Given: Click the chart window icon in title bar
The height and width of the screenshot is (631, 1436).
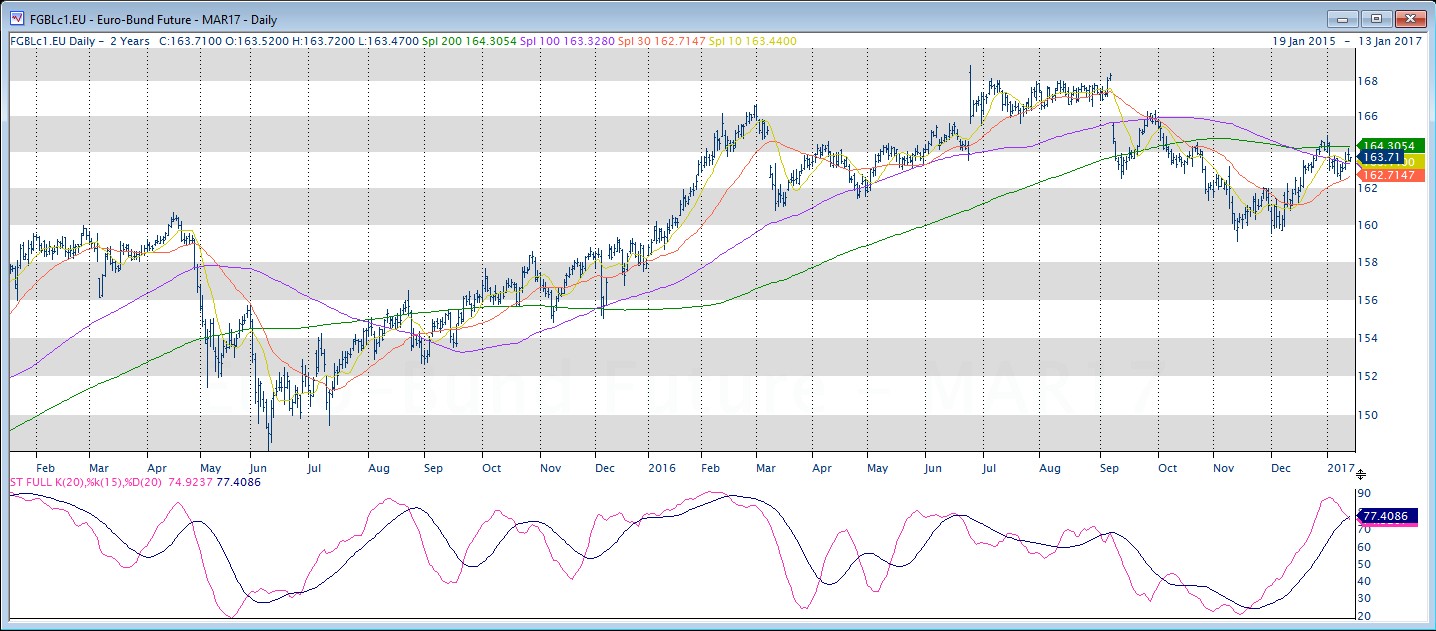Looking at the screenshot, I should (x=16, y=19).
